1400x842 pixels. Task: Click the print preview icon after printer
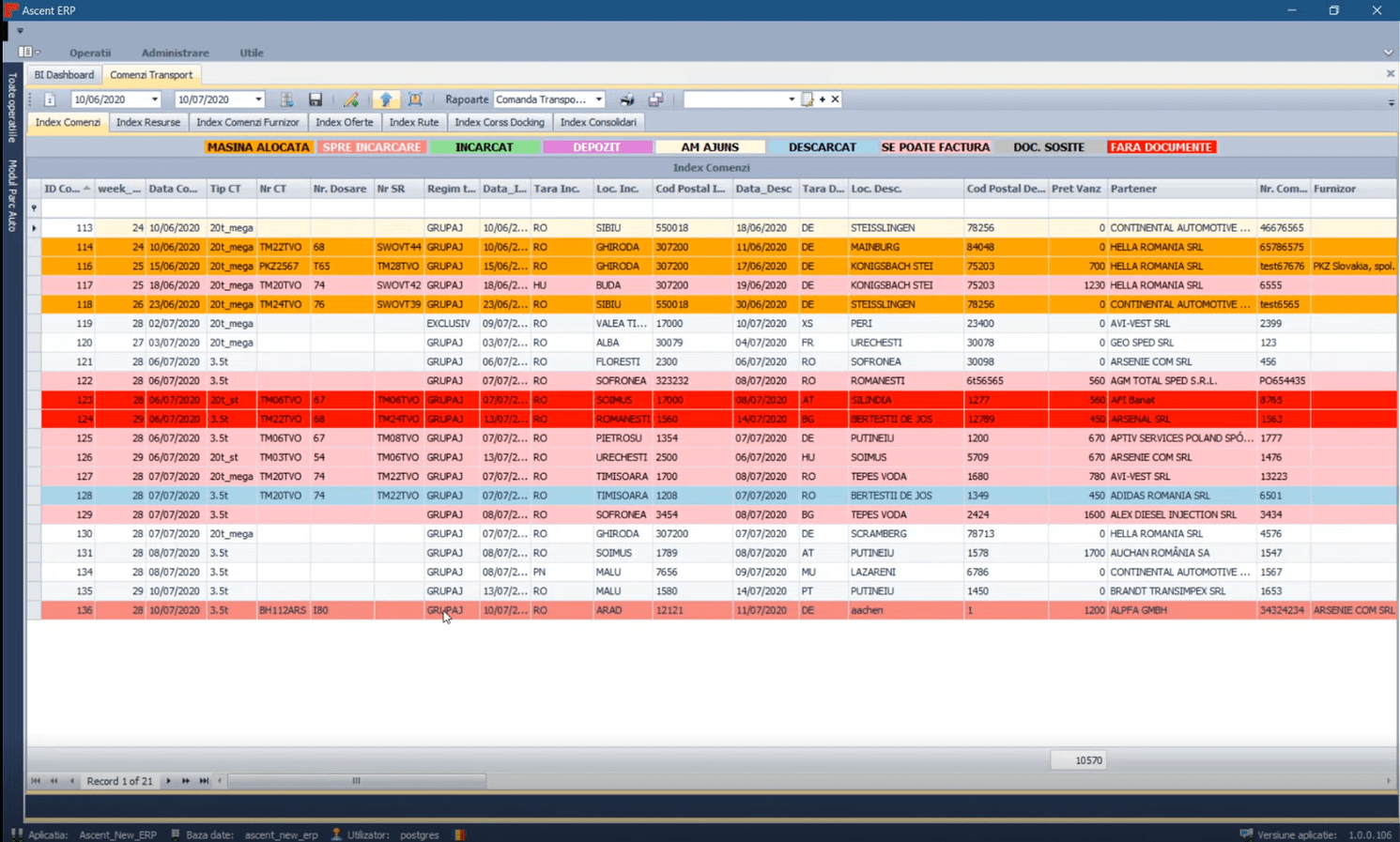[x=655, y=100]
